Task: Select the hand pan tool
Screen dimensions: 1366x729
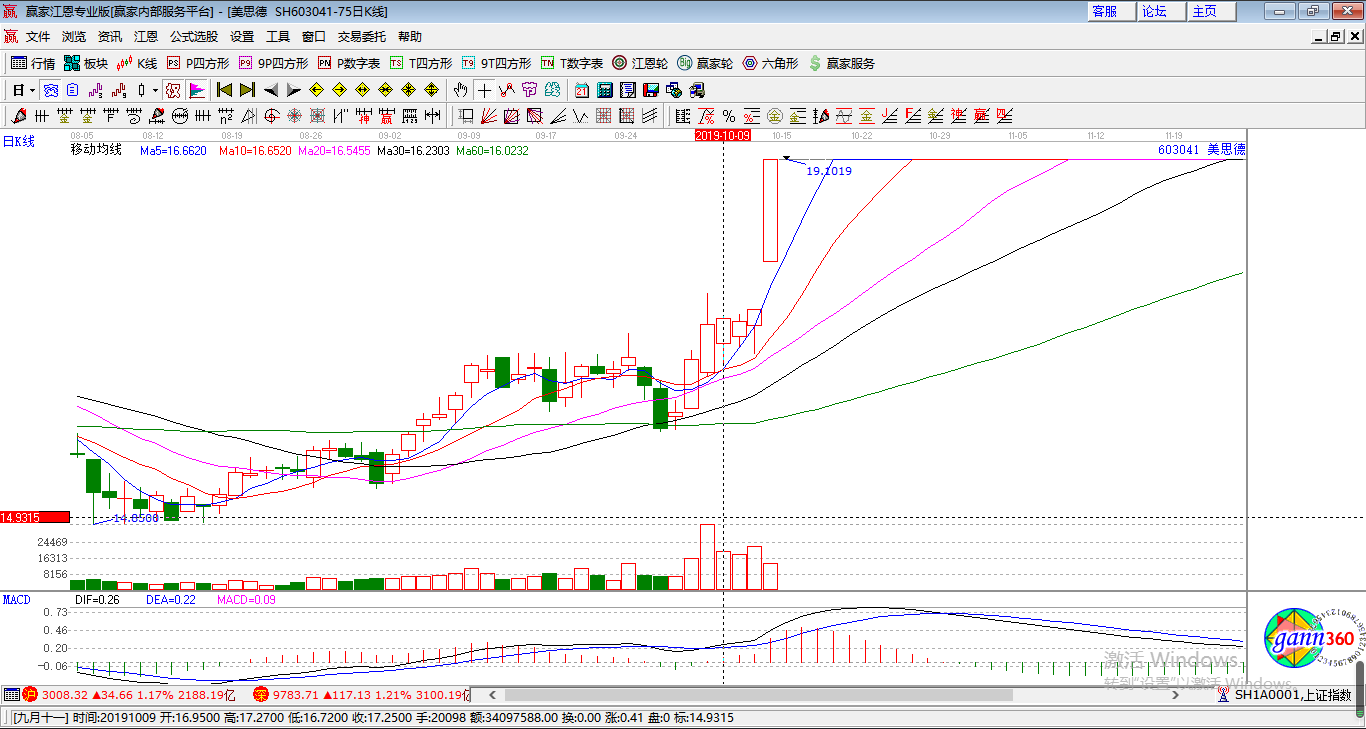Action: pos(459,90)
